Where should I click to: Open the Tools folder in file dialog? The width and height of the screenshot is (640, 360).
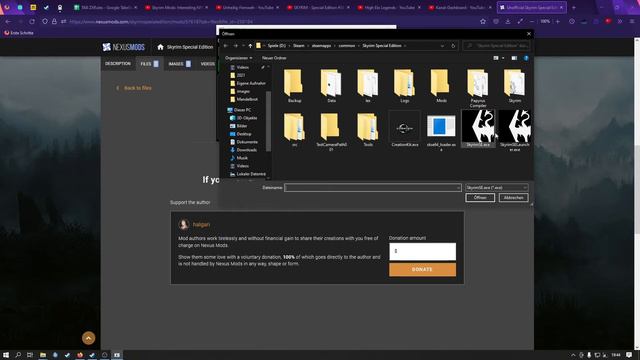[368, 130]
